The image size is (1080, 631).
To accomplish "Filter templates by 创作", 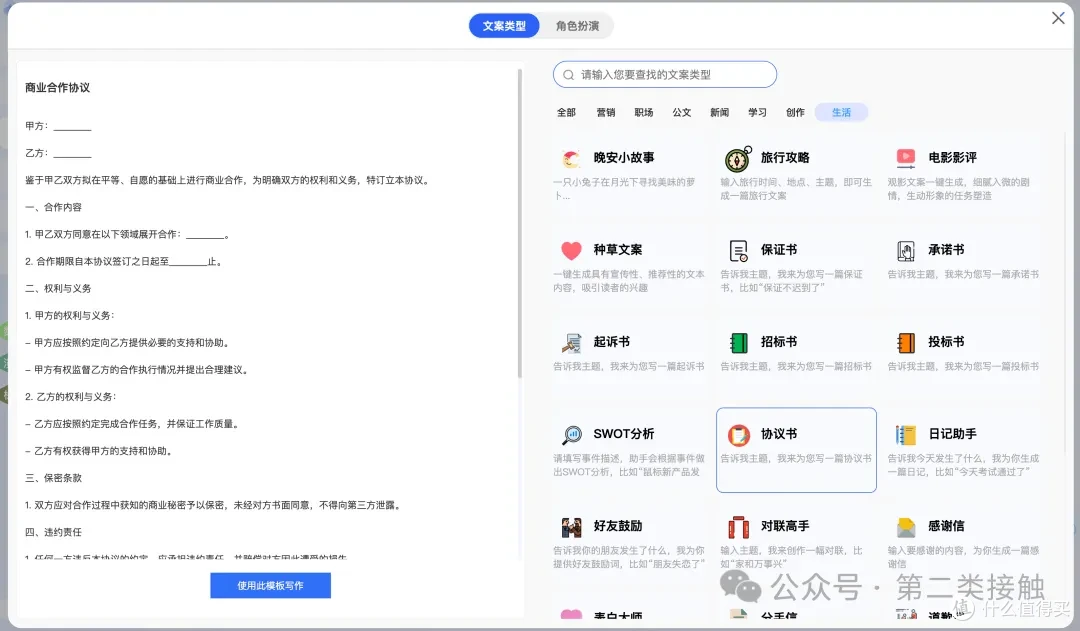I will pos(795,112).
